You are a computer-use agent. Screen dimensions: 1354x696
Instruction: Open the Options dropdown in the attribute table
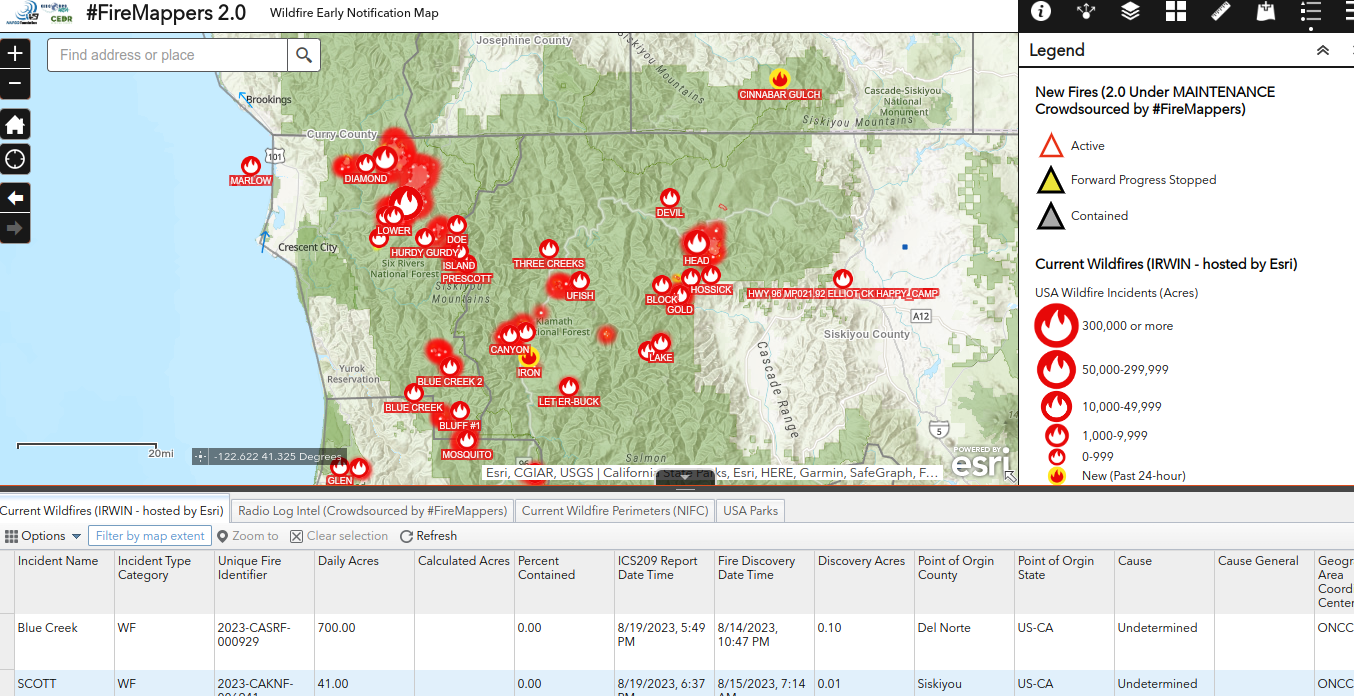click(42, 536)
